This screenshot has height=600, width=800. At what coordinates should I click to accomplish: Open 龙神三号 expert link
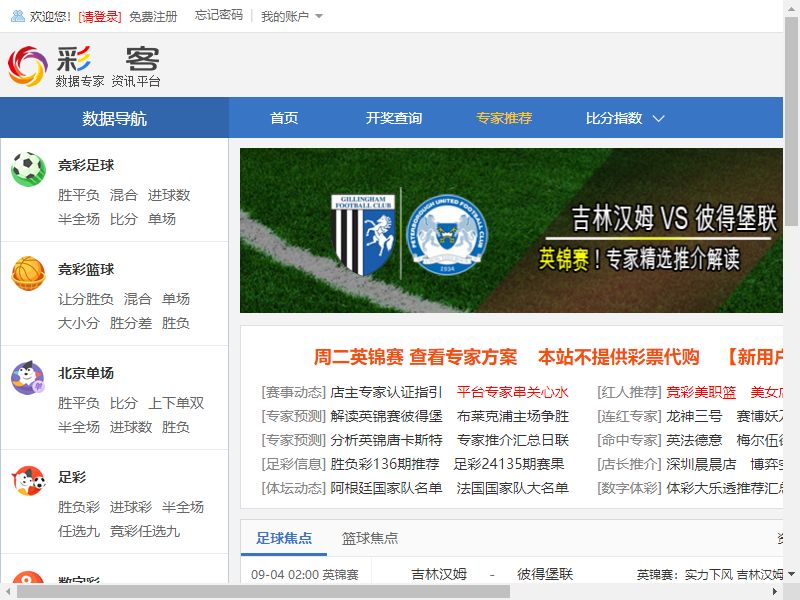pos(694,416)
